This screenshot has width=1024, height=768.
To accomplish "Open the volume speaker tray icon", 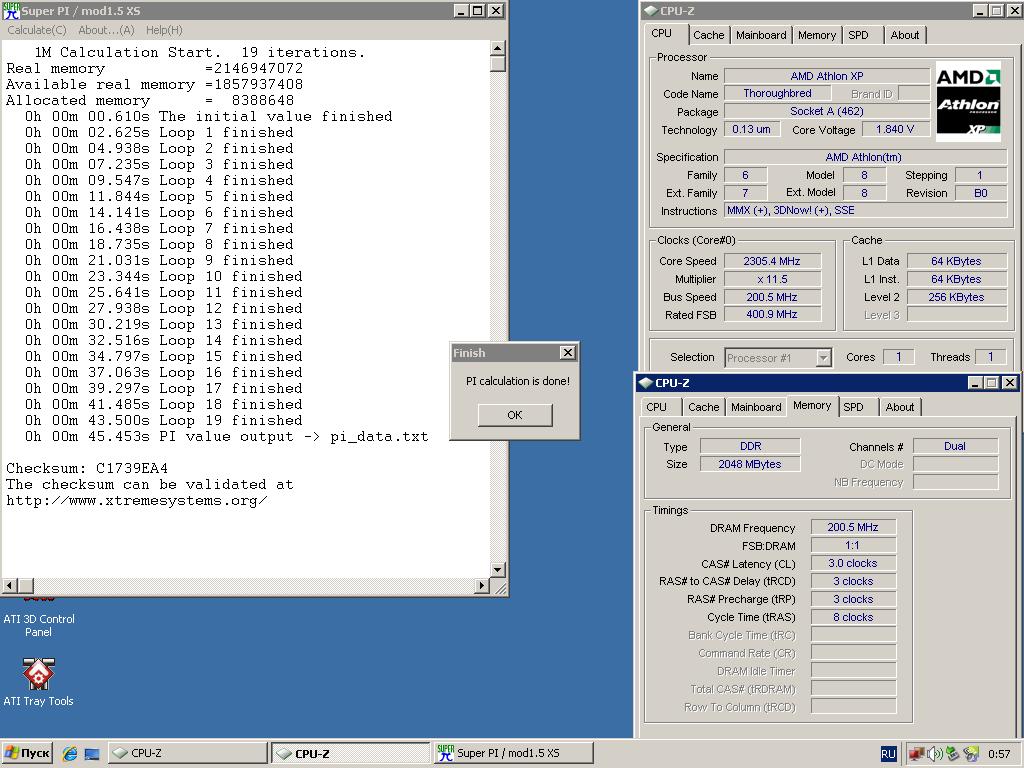I will [935, 754].
